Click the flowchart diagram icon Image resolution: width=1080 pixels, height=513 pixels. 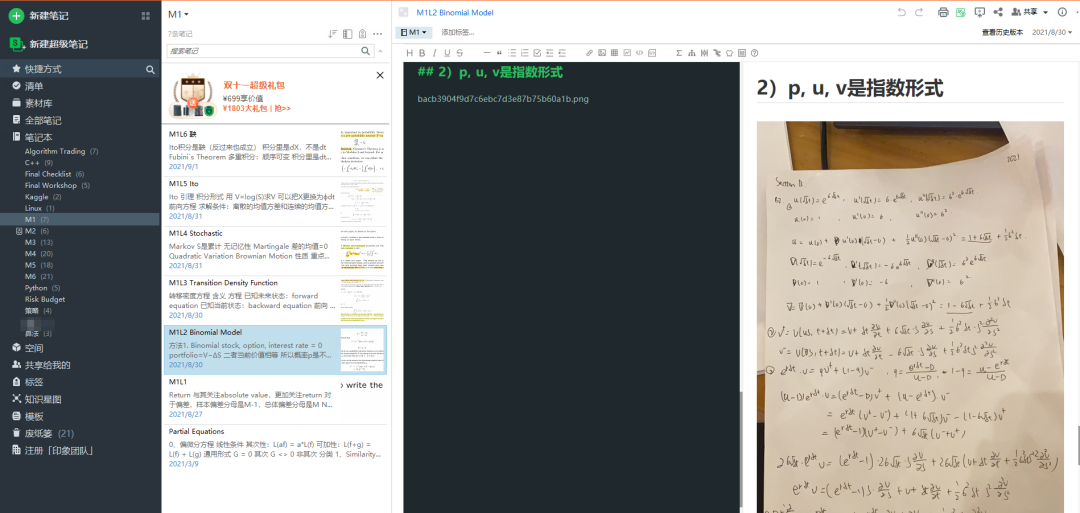(x=692, y=53)
